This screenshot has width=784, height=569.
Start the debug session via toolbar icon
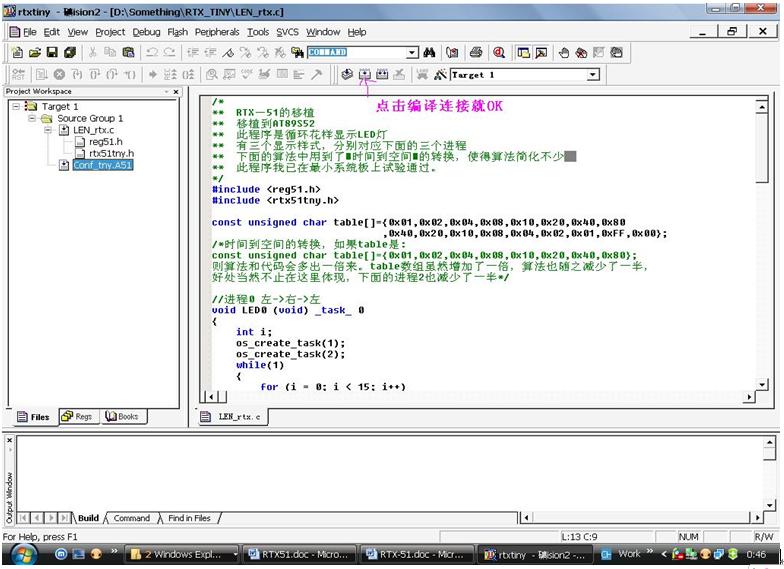tap(498, 52)
